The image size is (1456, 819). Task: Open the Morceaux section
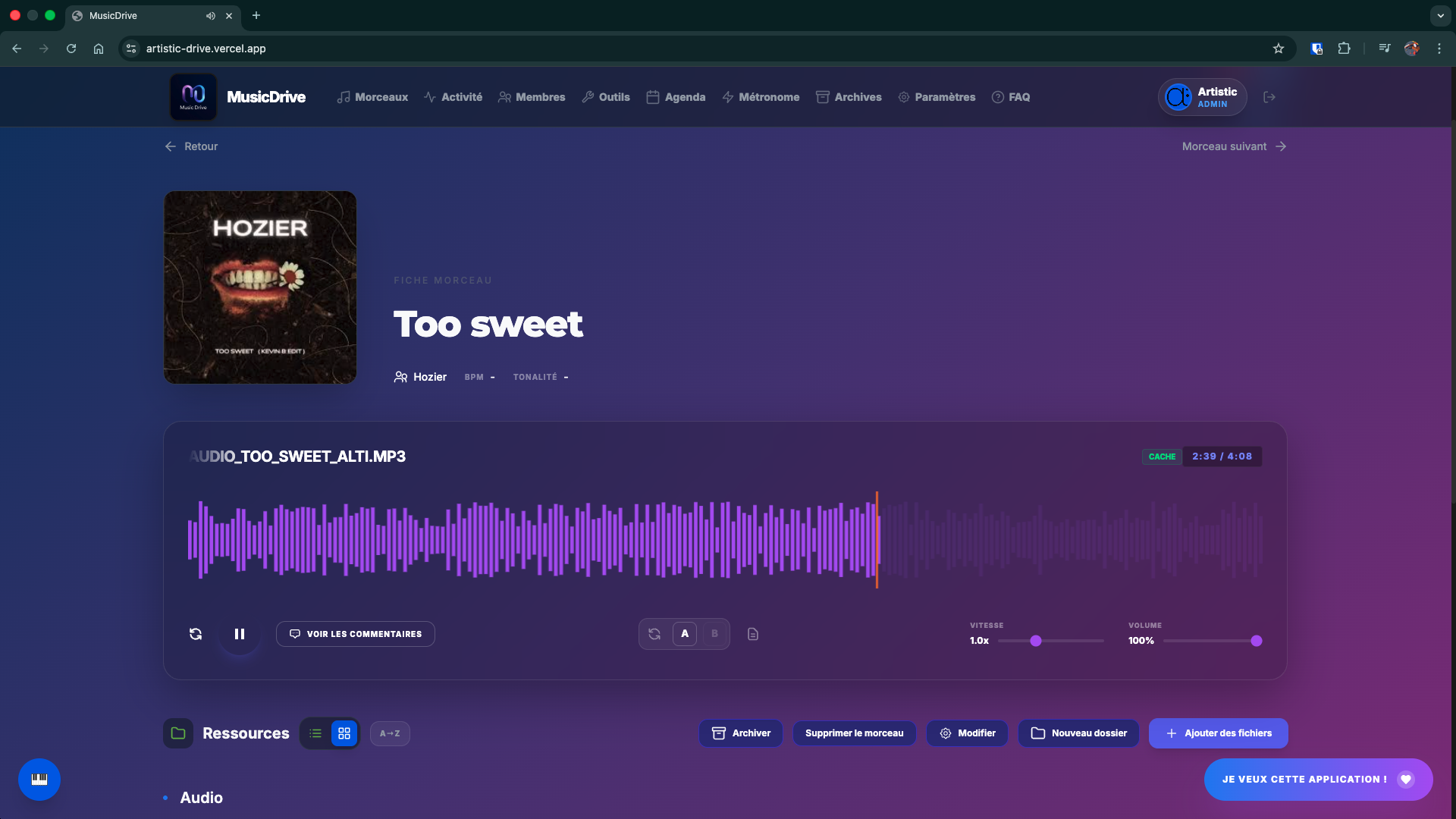372,97
